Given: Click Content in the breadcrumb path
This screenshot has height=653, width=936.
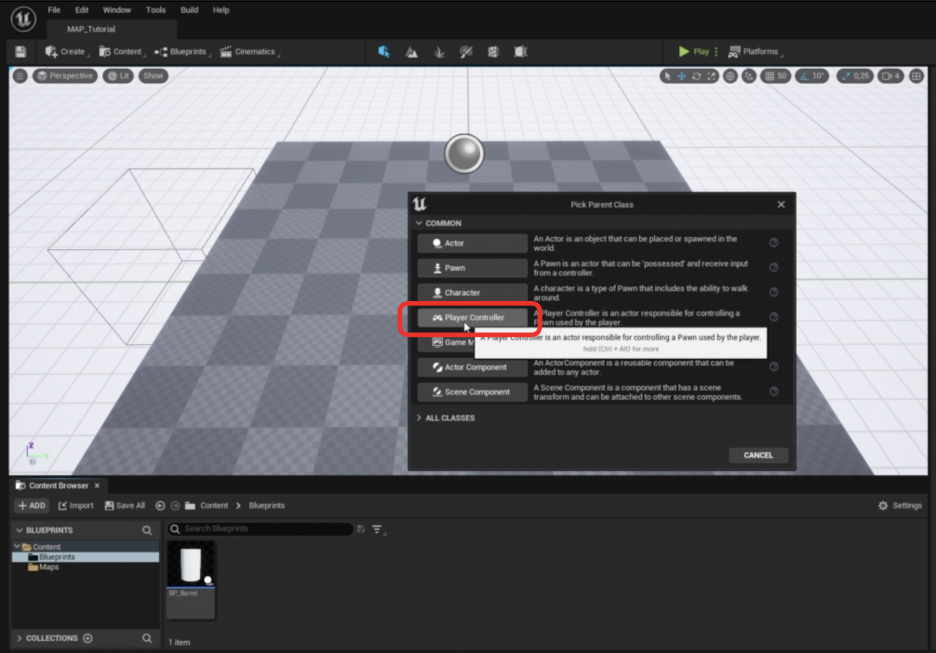Looking at the screenshot, I should 214,506.
